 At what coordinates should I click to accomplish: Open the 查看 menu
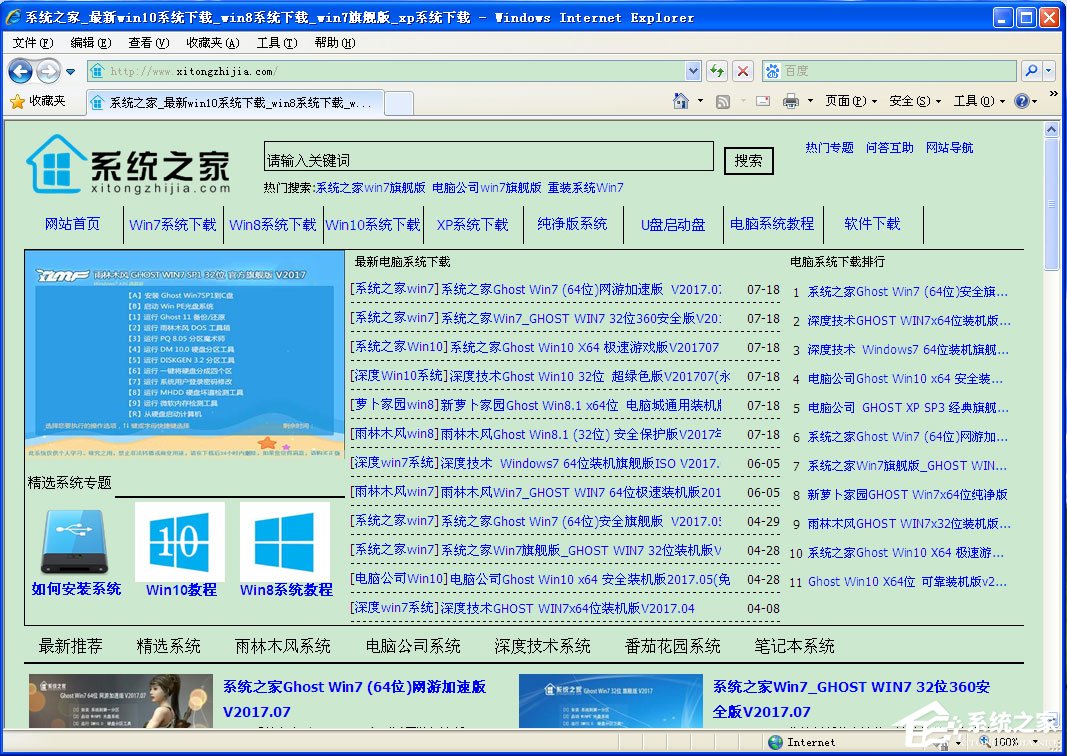pos(146,43)
